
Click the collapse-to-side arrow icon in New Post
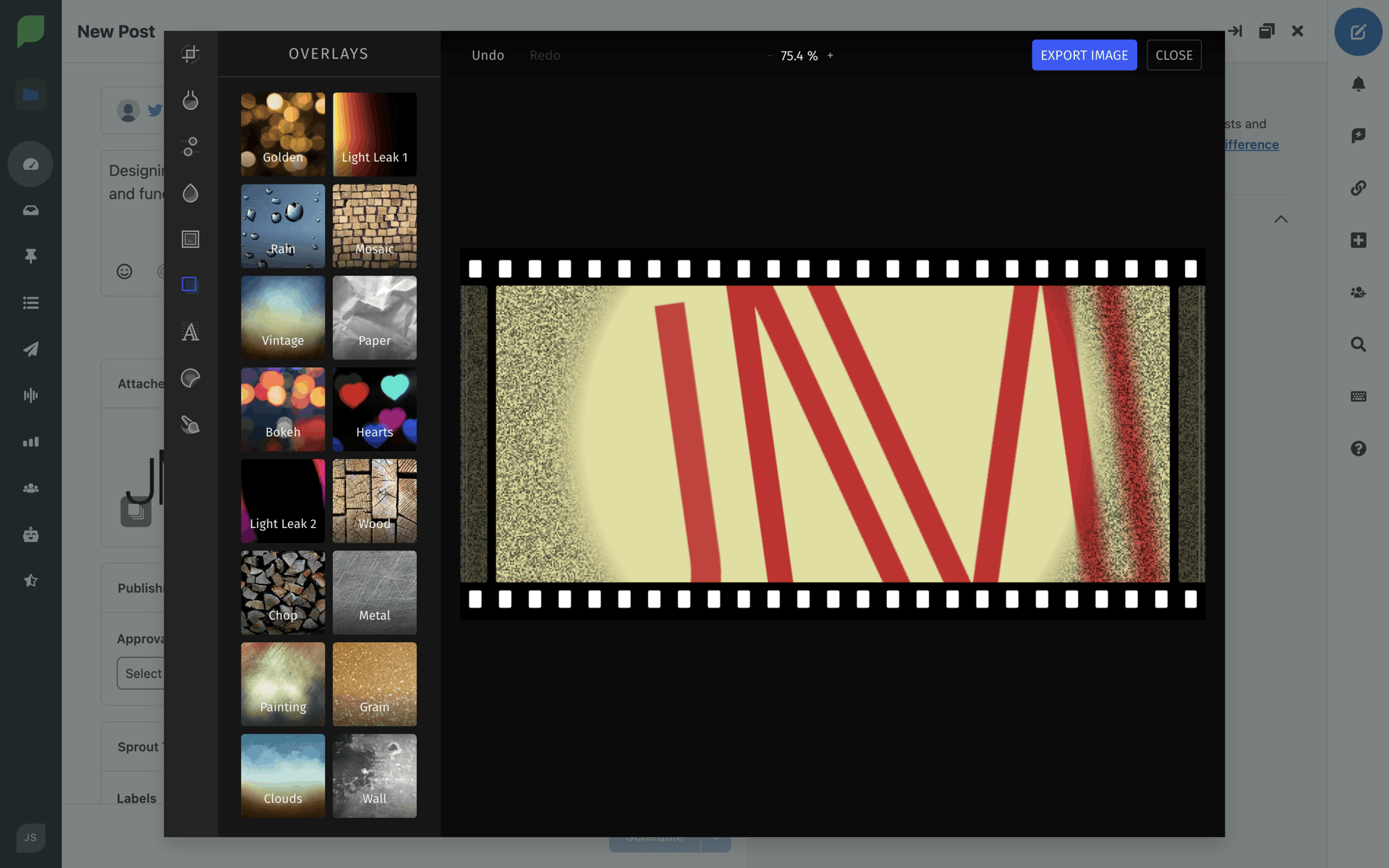tap(1235, 31)
